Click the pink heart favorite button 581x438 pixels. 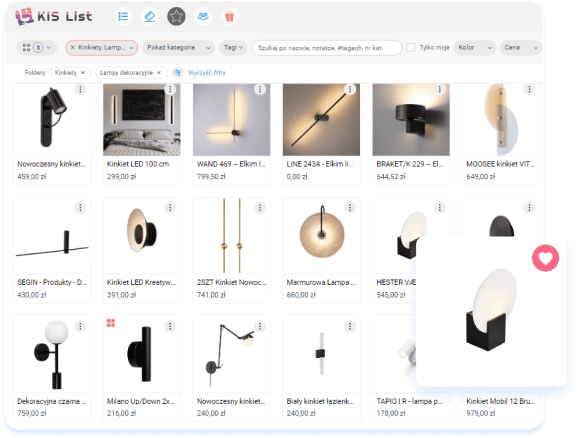click(x=545, y=258)
